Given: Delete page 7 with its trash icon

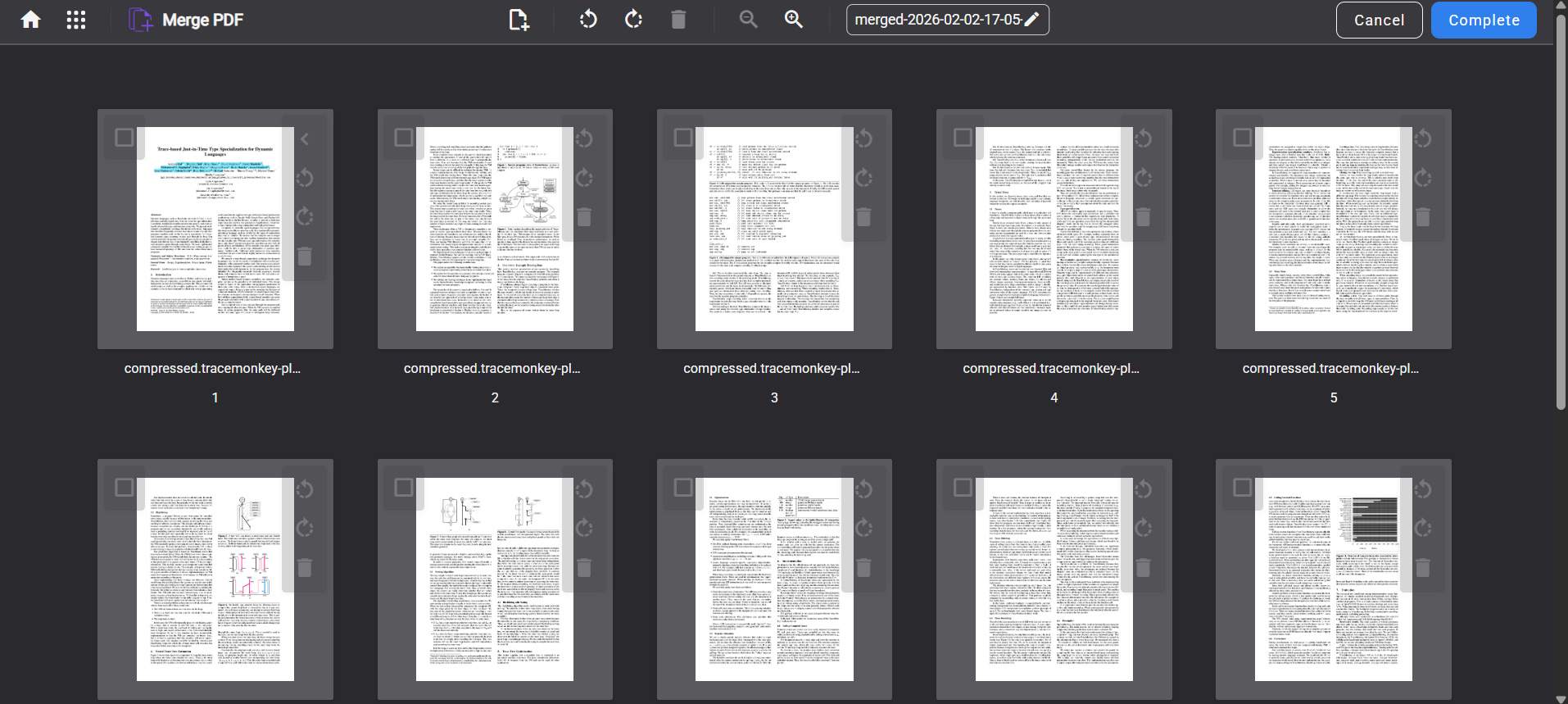Looking at the screenshot, I should [584, 567].
